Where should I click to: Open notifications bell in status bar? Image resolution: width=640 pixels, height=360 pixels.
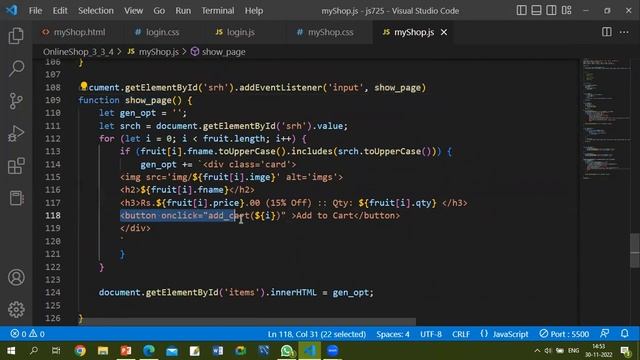click(x=624, y=334)
